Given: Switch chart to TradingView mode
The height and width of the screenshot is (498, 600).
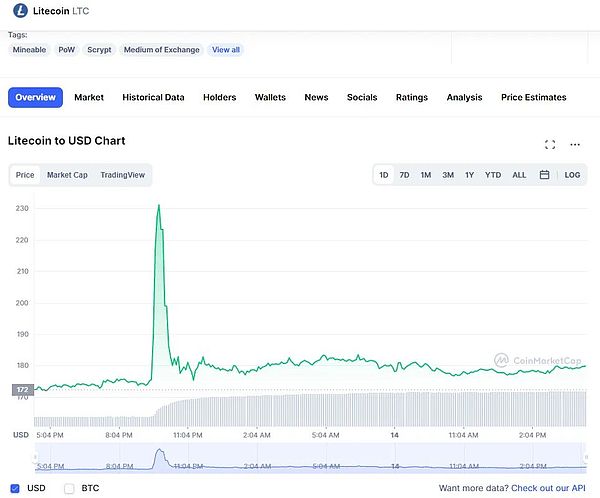Looking at the screenshot, I should (122, 175).
